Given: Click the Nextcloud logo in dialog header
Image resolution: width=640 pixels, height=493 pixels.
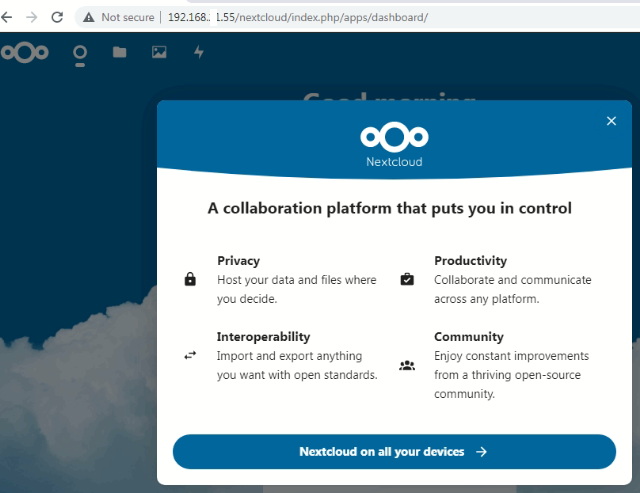Looking at the screenshot, I should point(394,137).
